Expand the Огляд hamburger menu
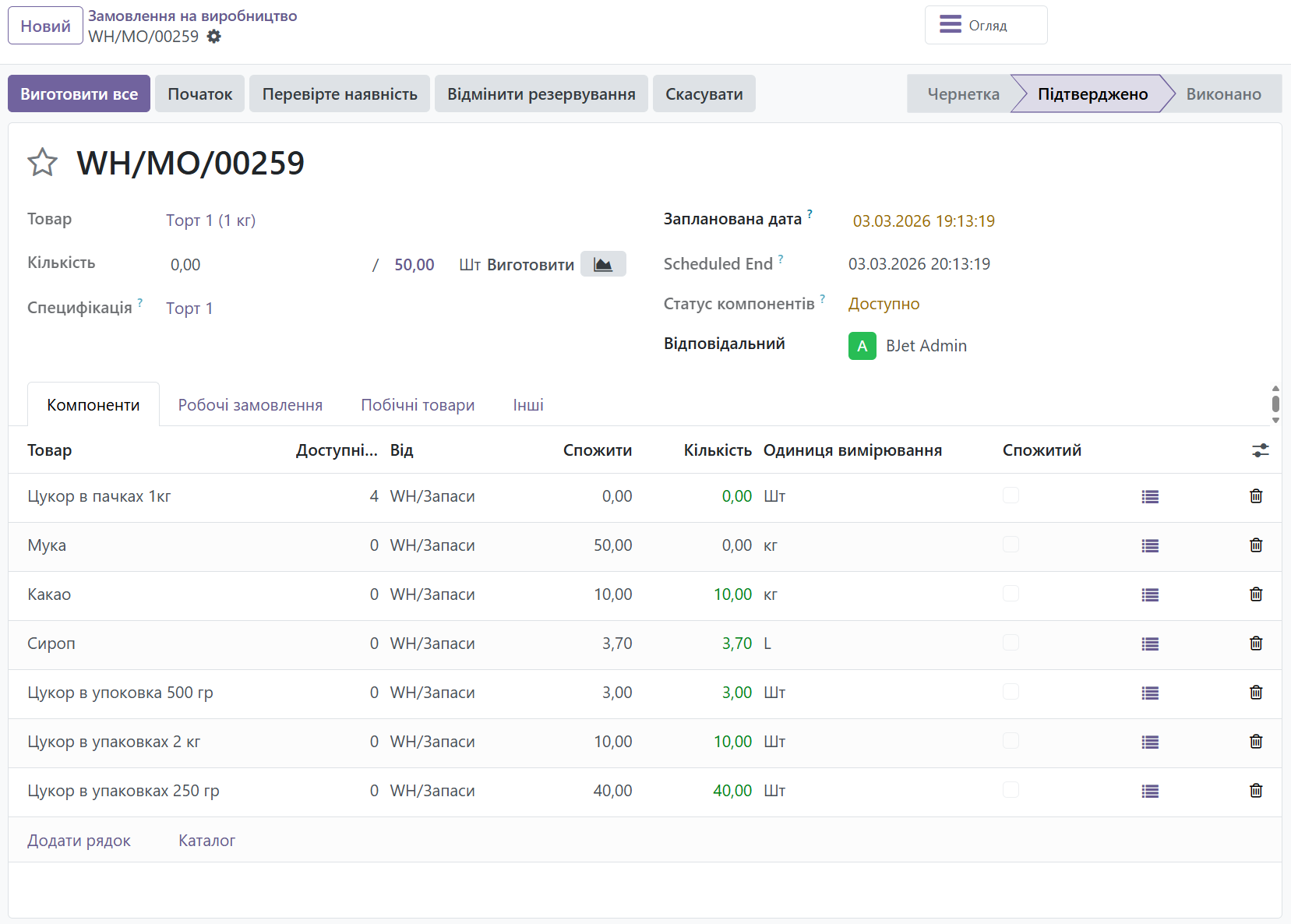The height and width of the screenshot is (924, 1291). click(985, 26)
